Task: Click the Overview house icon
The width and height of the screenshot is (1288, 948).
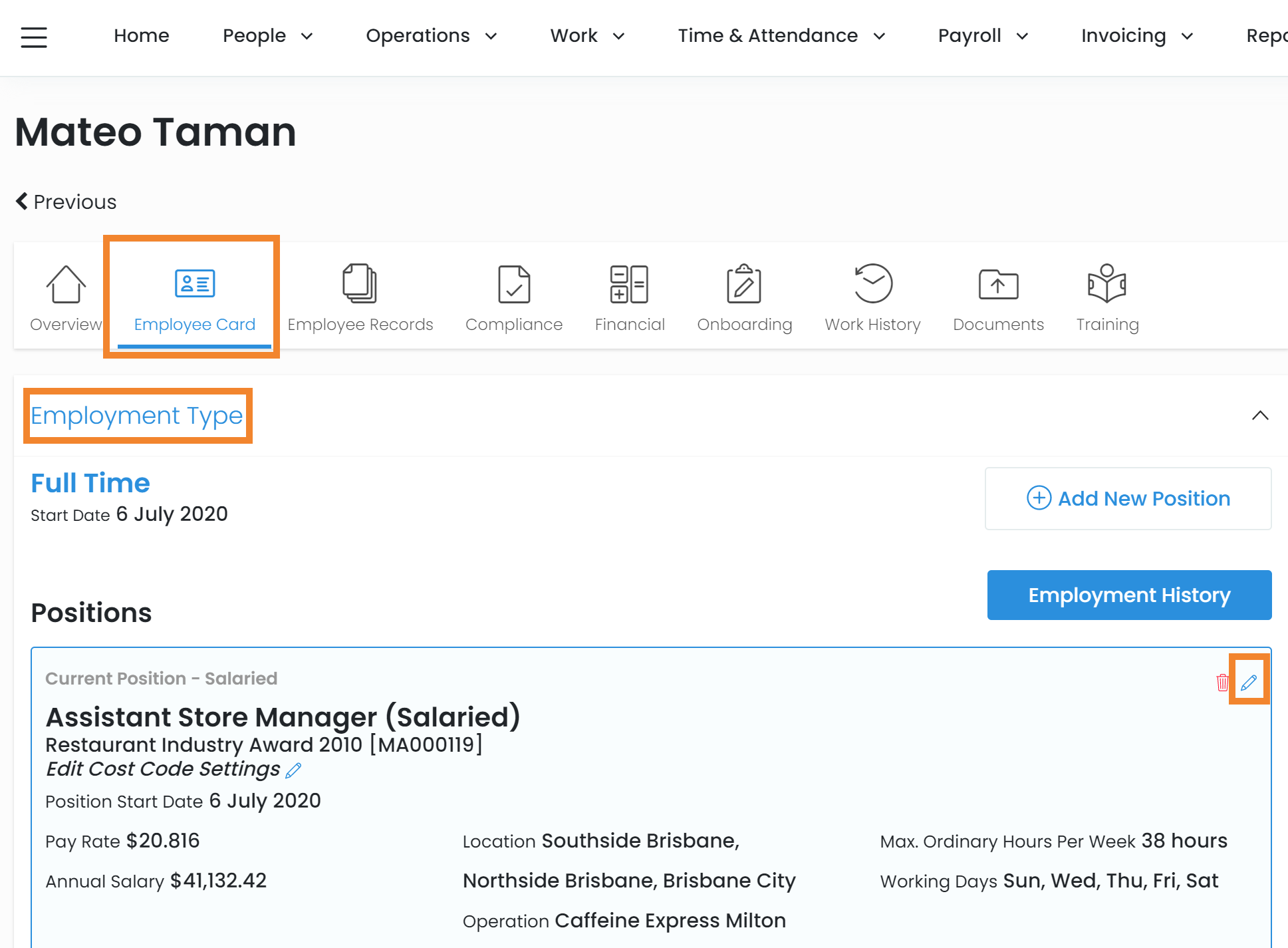Action: point(66,284)
